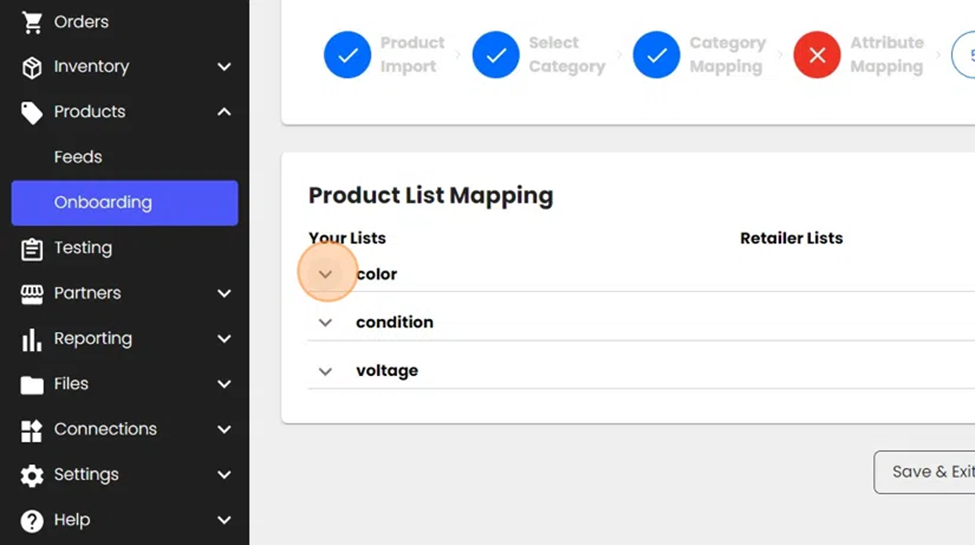
Task: Click the Files folder icon
Action: tap(32, 384)
